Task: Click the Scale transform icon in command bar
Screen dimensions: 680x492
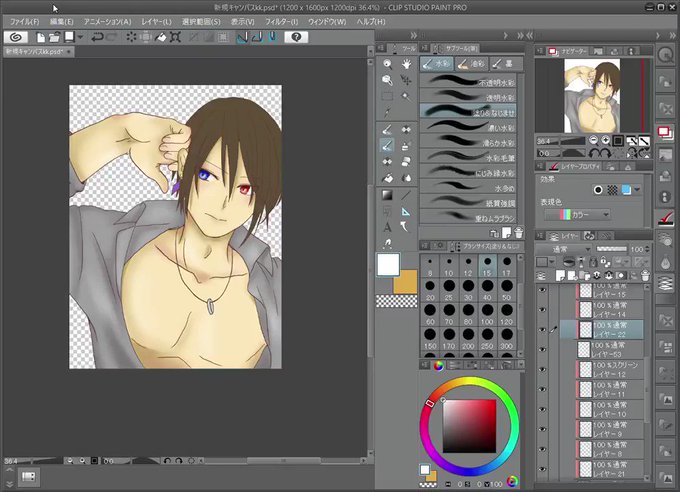Action: (x=175, y=37)
